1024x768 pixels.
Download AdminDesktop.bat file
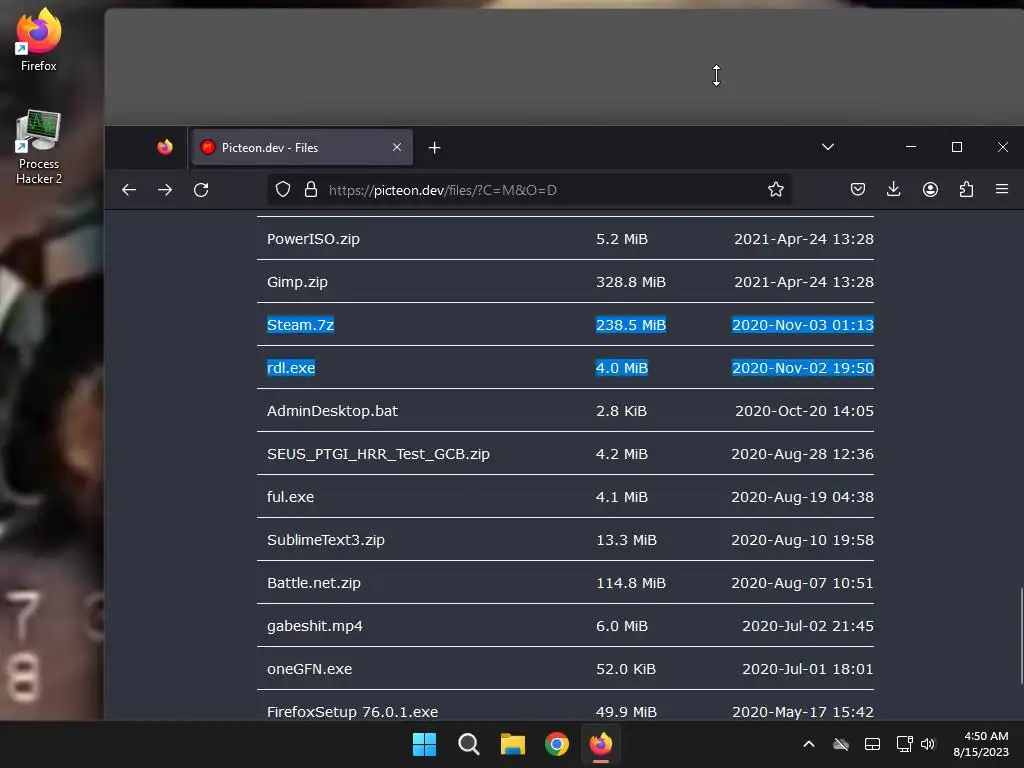point(332,411)
